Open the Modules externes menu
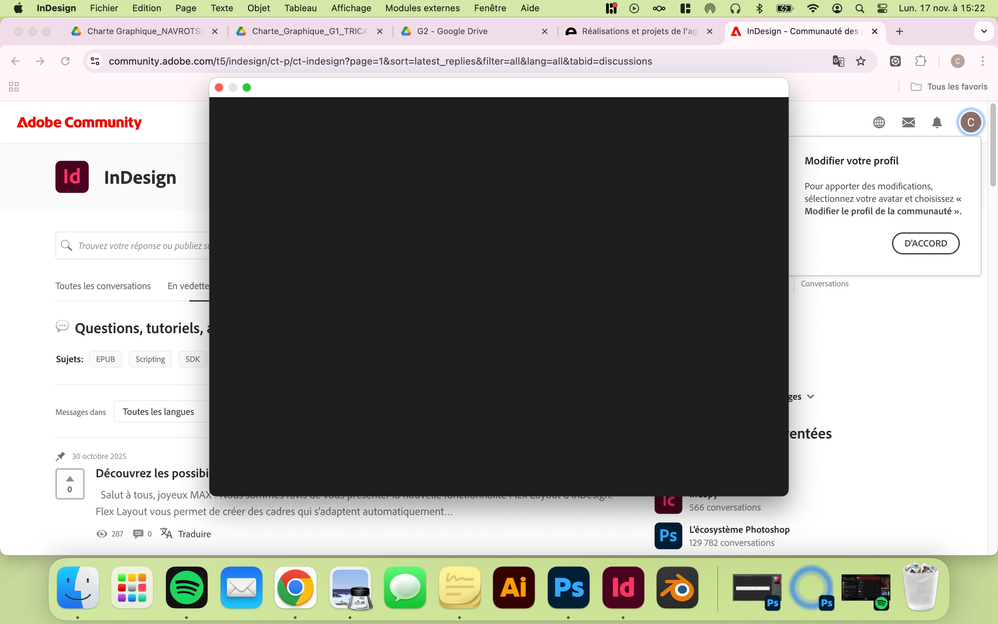998x624 pixels. click(x=422, y=8)
